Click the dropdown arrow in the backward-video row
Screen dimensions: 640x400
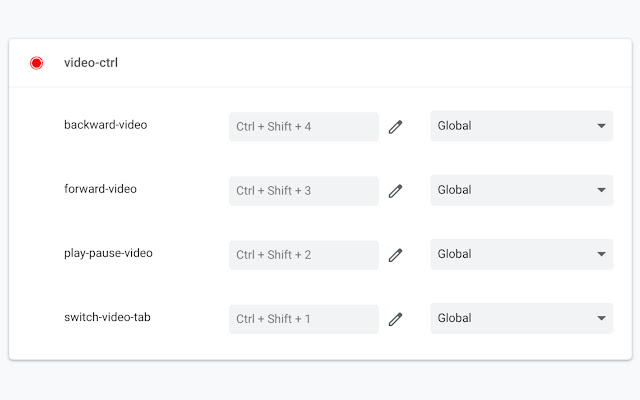point(601,126)
